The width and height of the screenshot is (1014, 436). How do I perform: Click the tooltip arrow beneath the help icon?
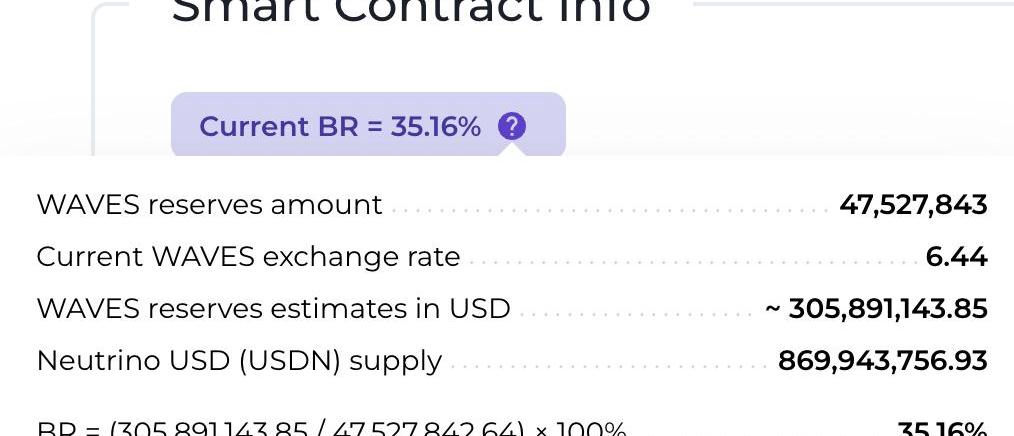[513, 150]
